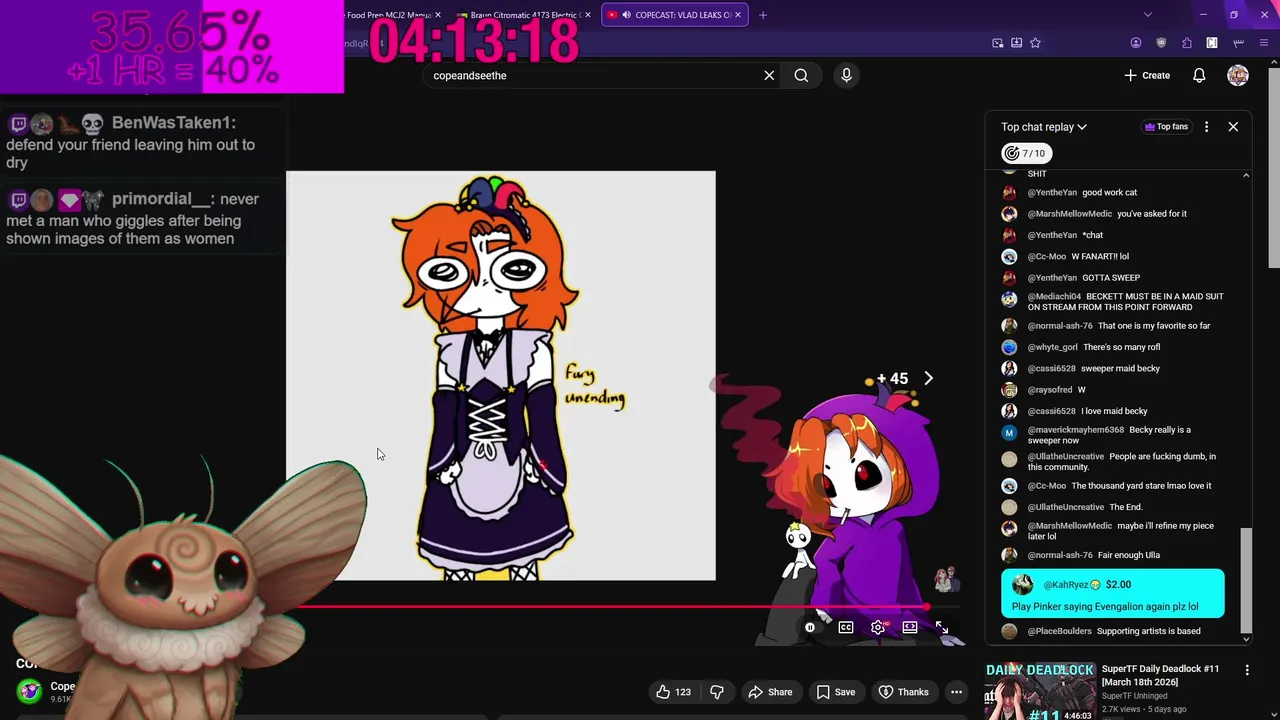1280x720 pixels.
Task: Open the browser shield protection icon
Action: click(1161, 43)
